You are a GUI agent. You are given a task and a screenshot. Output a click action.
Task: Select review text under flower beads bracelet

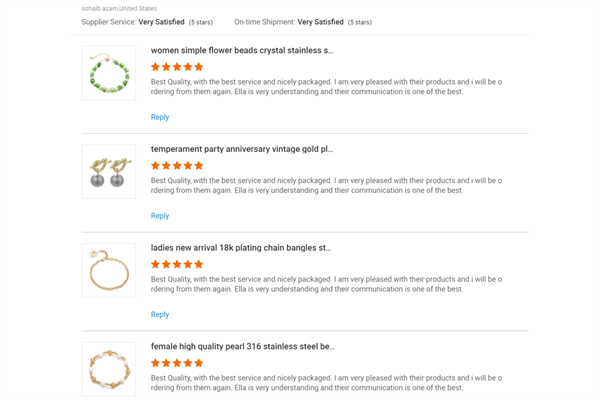click(x=326, y=87)
